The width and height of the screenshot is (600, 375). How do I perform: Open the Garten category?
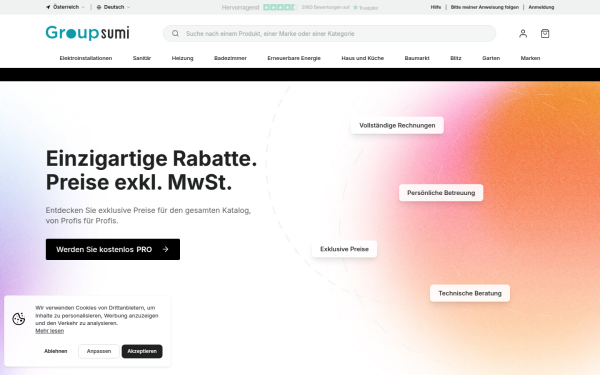491,58
